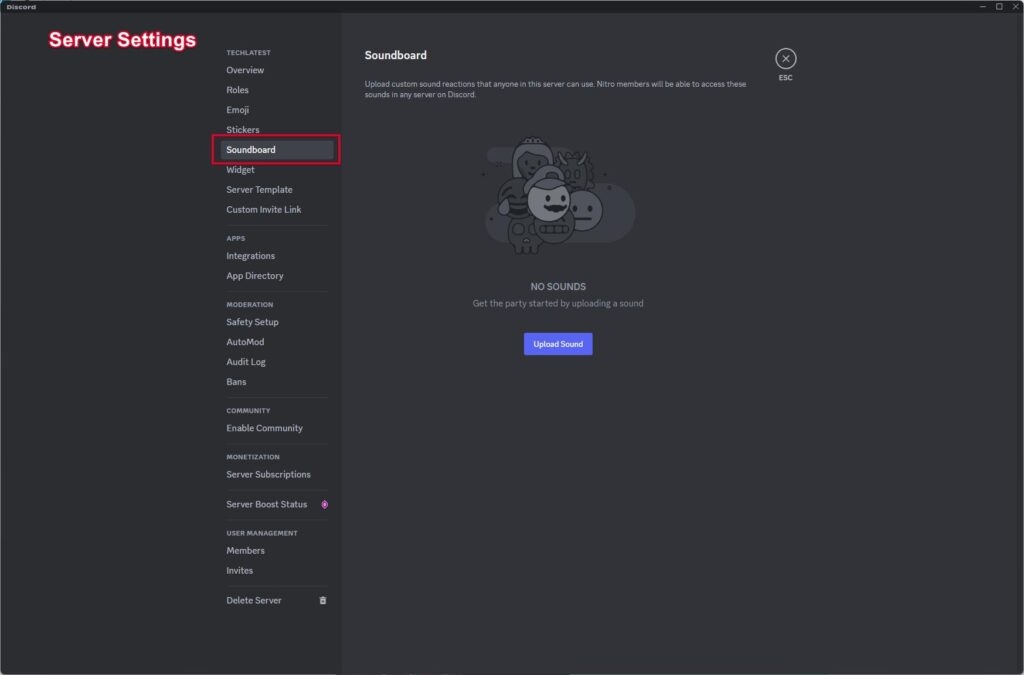Open Integrations under Apps
The width and height of the screenshot is (1024, 675).
click(x=250, y=256)
